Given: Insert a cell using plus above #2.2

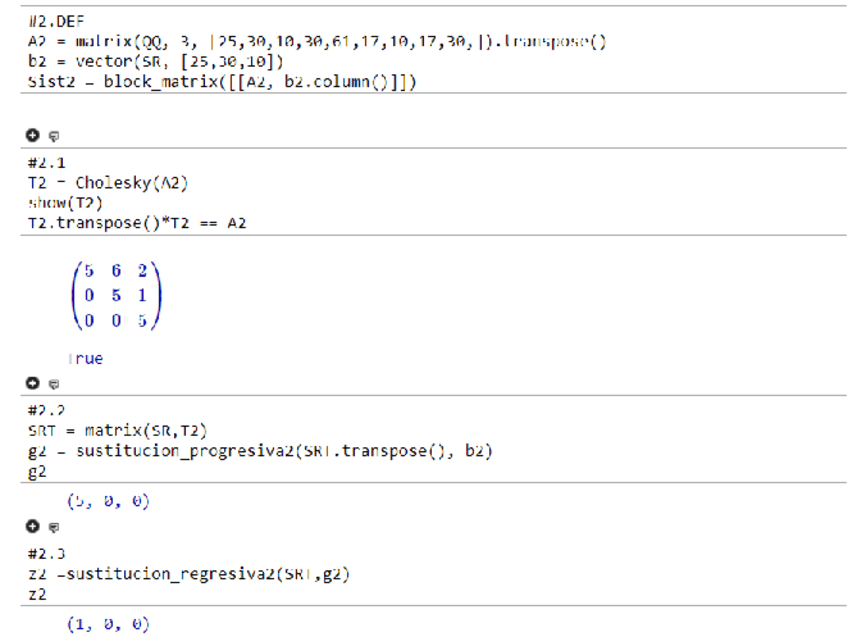Looking at the screenshot, I should point(33,383).
